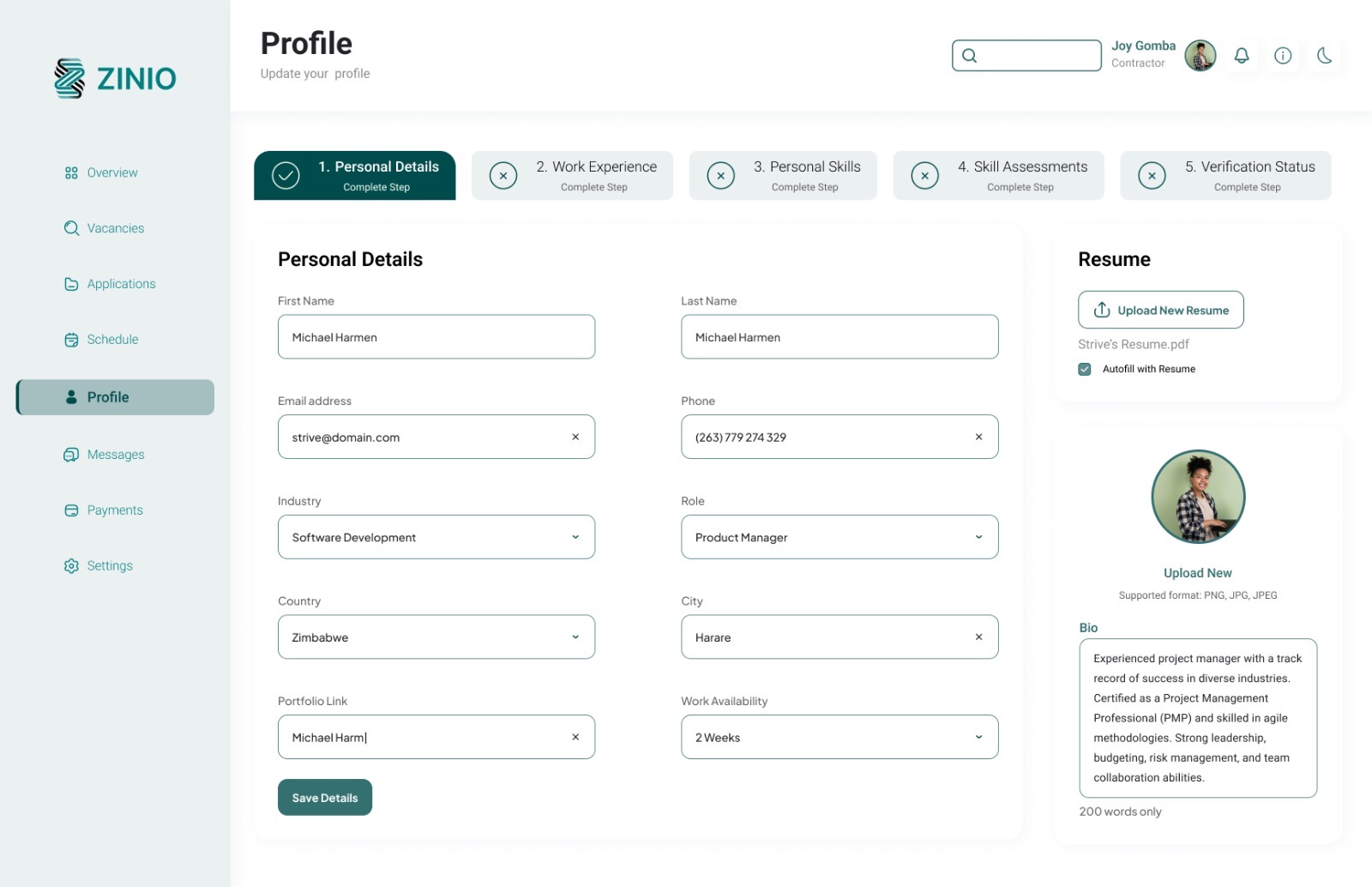Image resolution: width=1372 pixels, height=887 pixels.
Task: Clear the email address field
Action: (575, 437)
